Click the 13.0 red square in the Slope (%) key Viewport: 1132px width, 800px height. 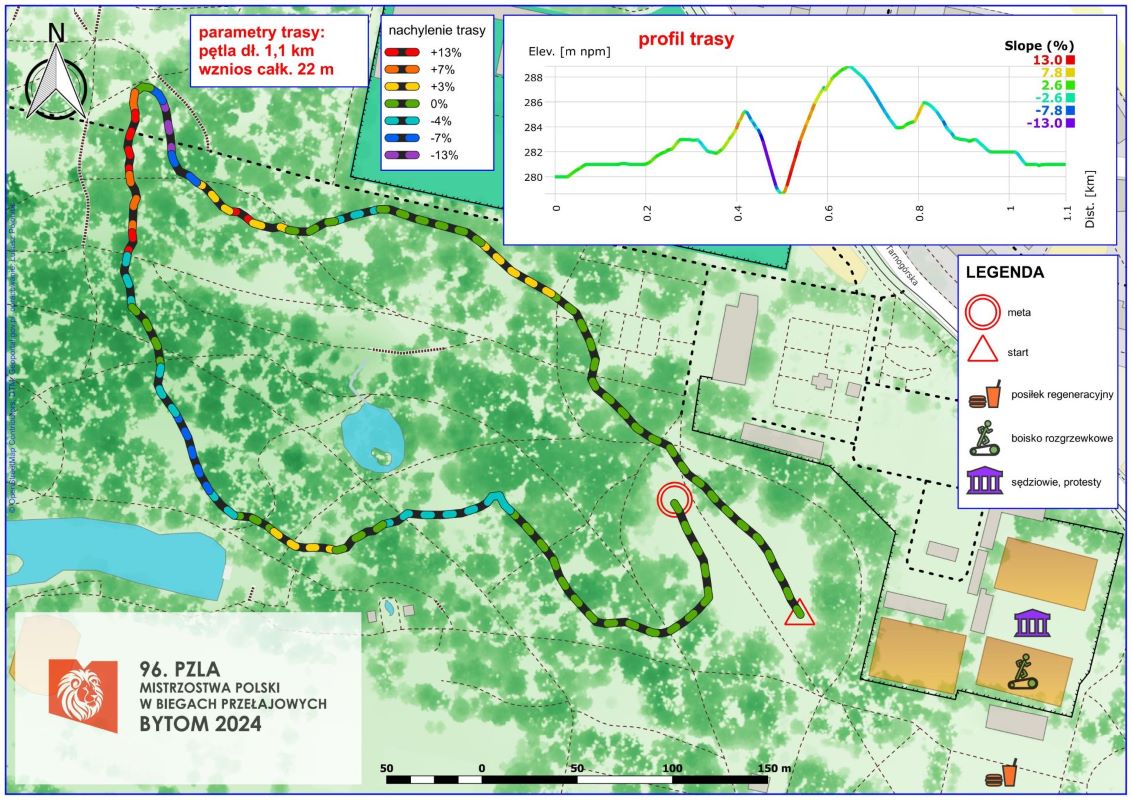click(1070, 60)
